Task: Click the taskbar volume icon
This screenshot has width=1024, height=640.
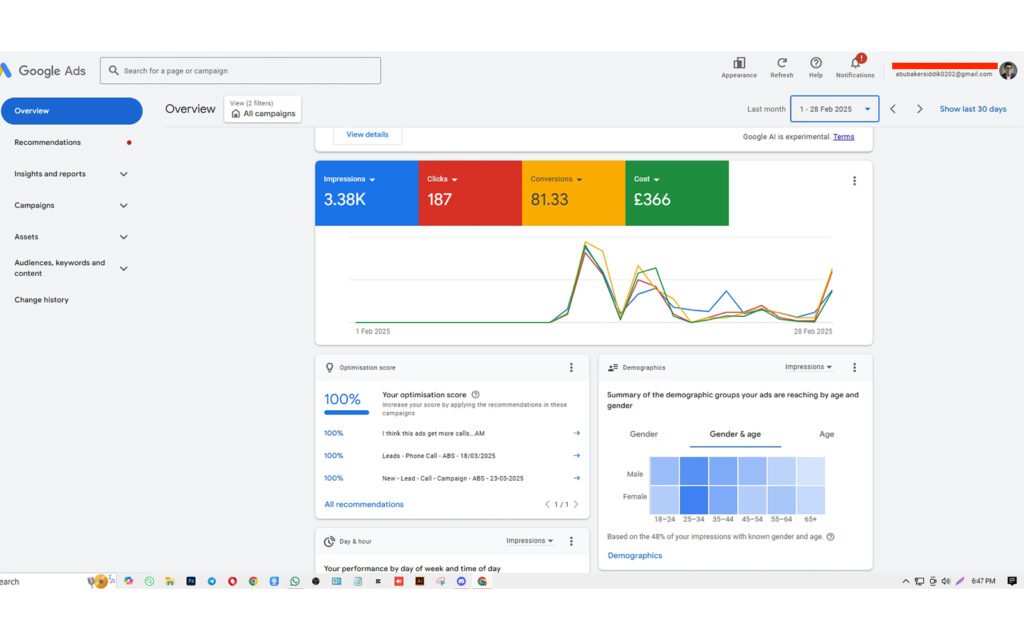Action: tap(946, 581)
